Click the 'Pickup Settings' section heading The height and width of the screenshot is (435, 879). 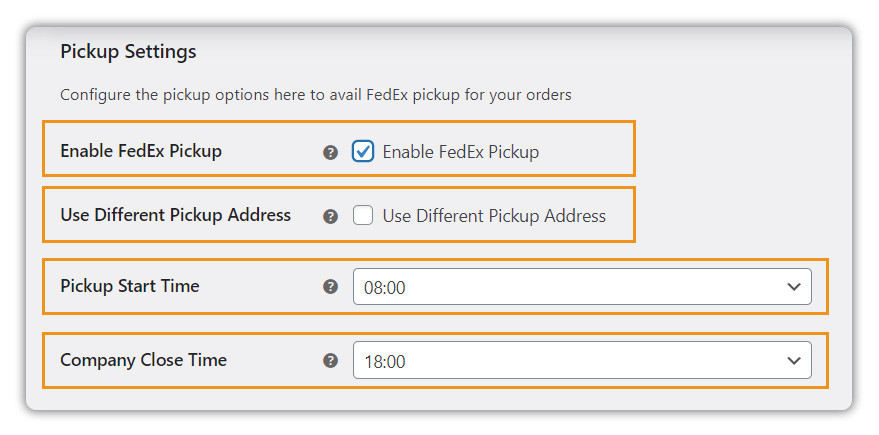tap(128, 51)
